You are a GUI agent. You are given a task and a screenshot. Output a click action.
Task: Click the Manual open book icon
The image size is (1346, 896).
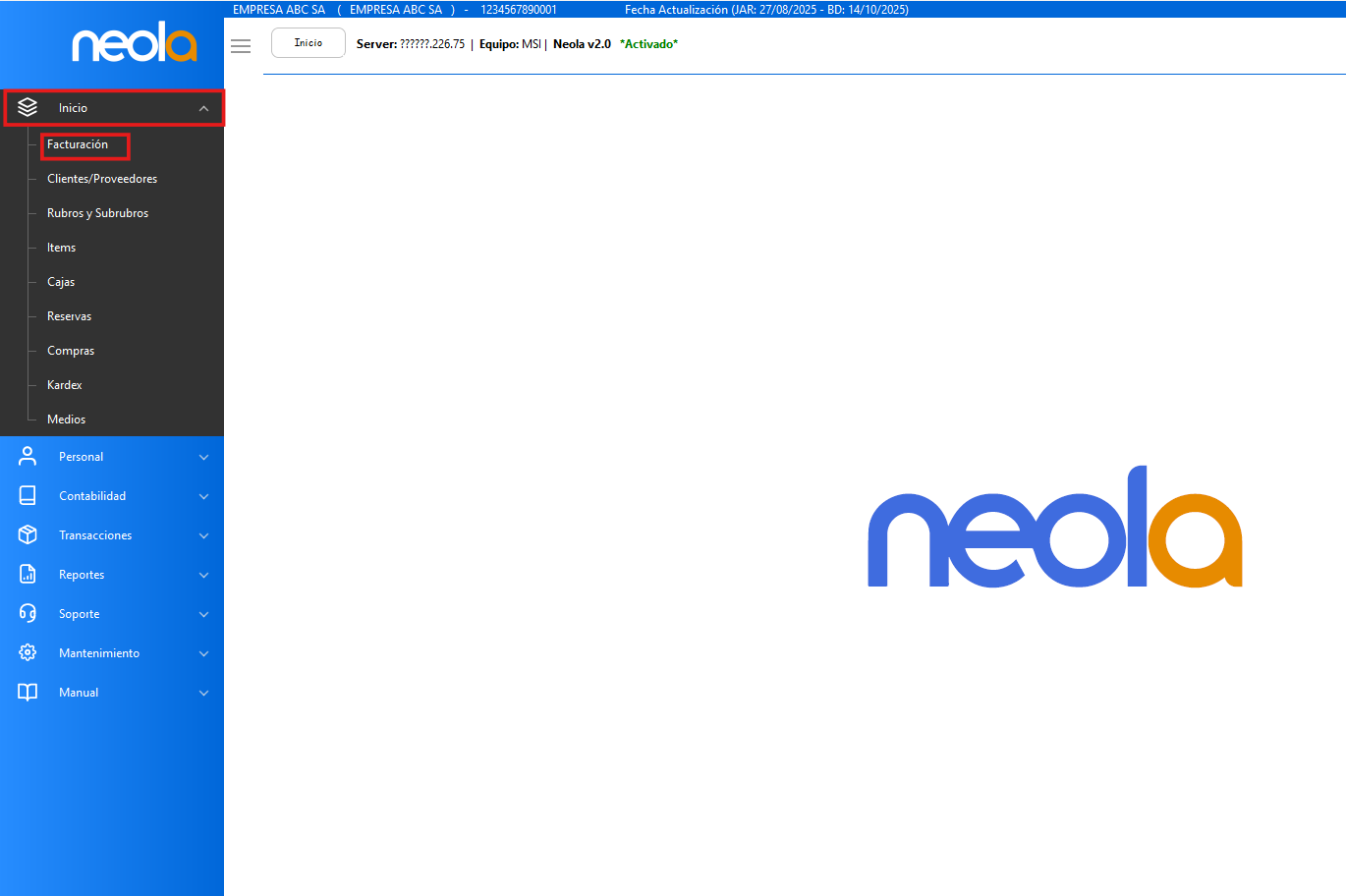[28, 692]
